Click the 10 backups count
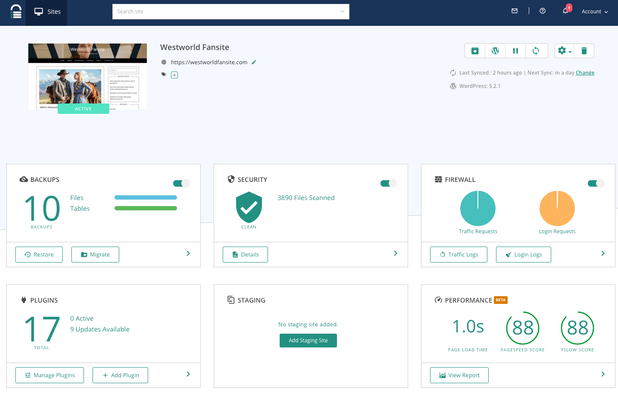Viewport: 618px width, 394px height. pos(42,208)
